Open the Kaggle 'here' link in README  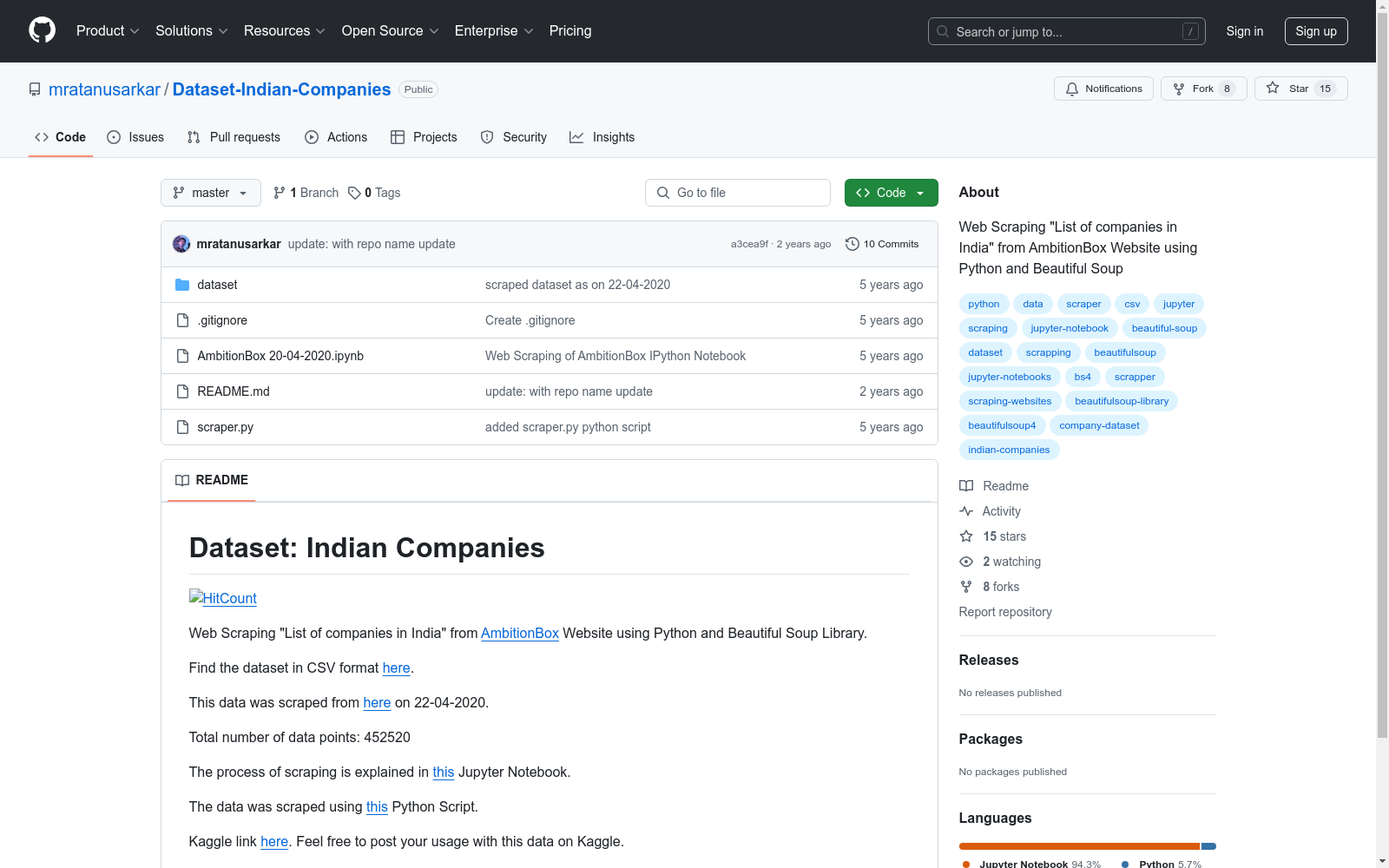pyautogui.click(x=274, y=841)
